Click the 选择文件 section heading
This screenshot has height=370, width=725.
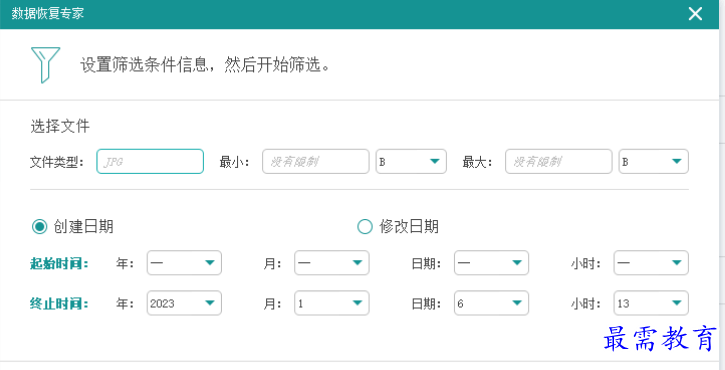(60, 126)
